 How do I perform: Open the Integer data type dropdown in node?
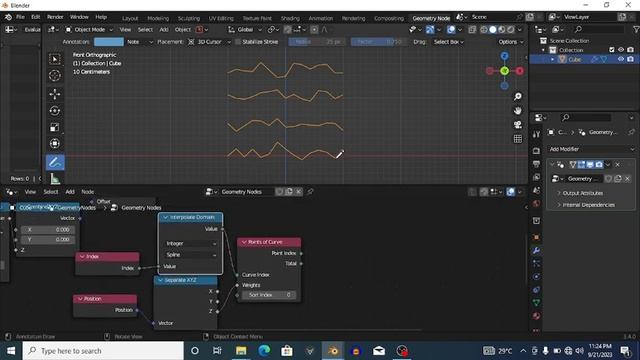pos(190,243)
